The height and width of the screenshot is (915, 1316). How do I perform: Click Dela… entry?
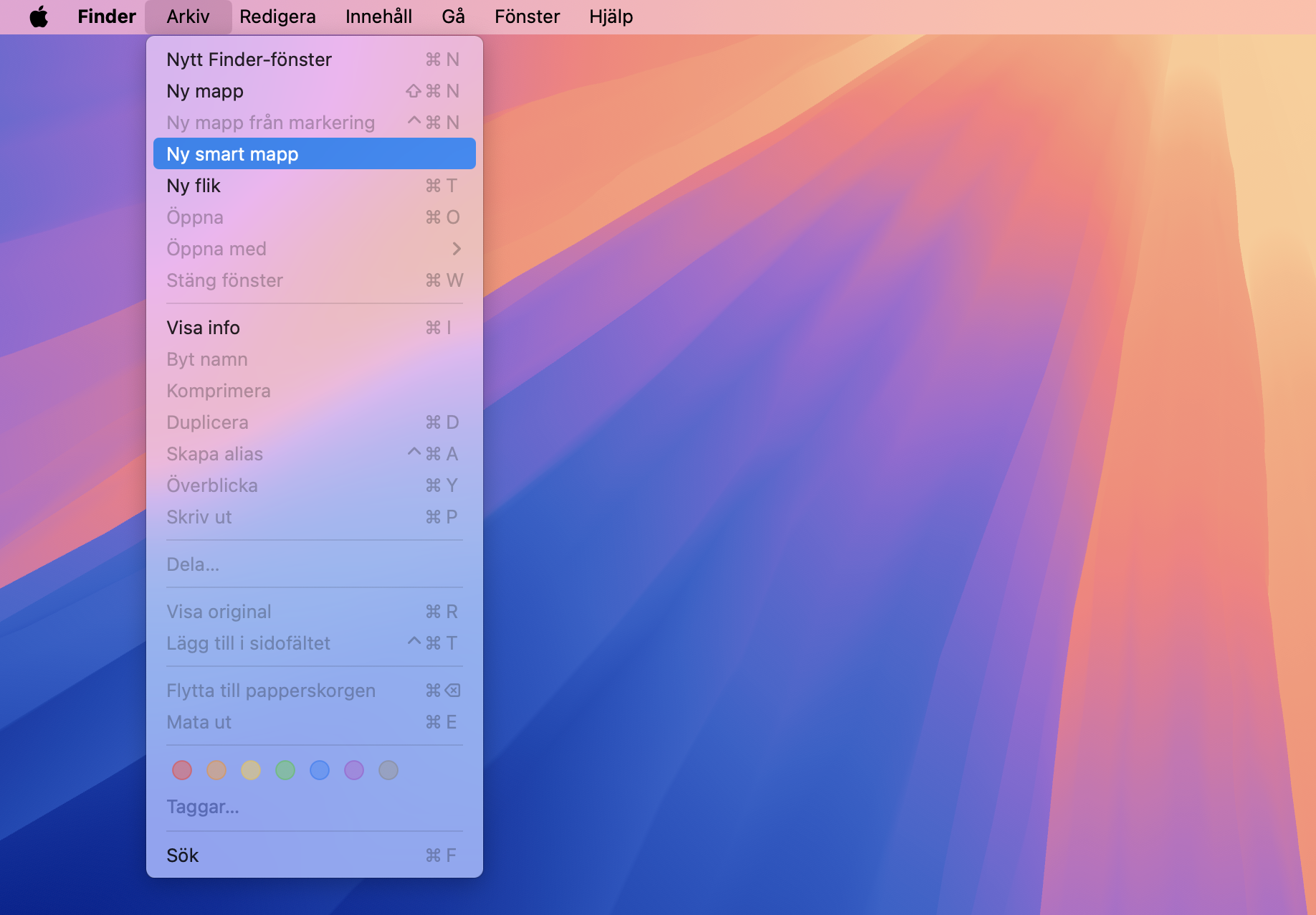315,564
